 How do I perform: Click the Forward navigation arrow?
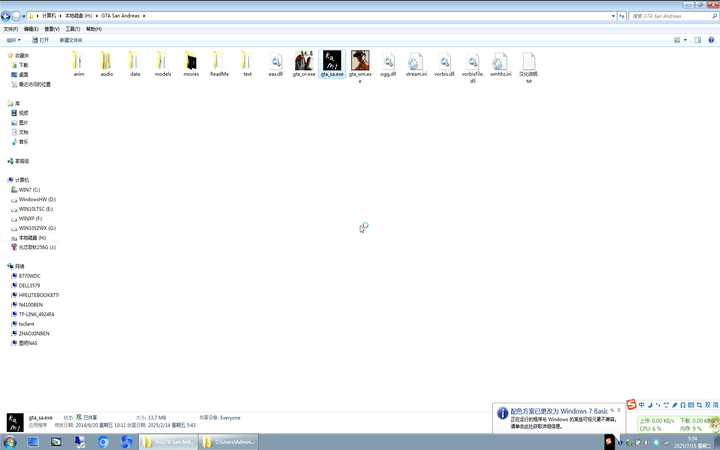[x=16, y=17]
